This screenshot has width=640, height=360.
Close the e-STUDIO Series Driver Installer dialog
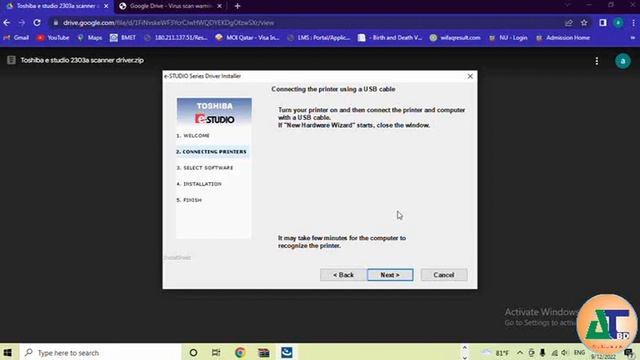(470, 76)
